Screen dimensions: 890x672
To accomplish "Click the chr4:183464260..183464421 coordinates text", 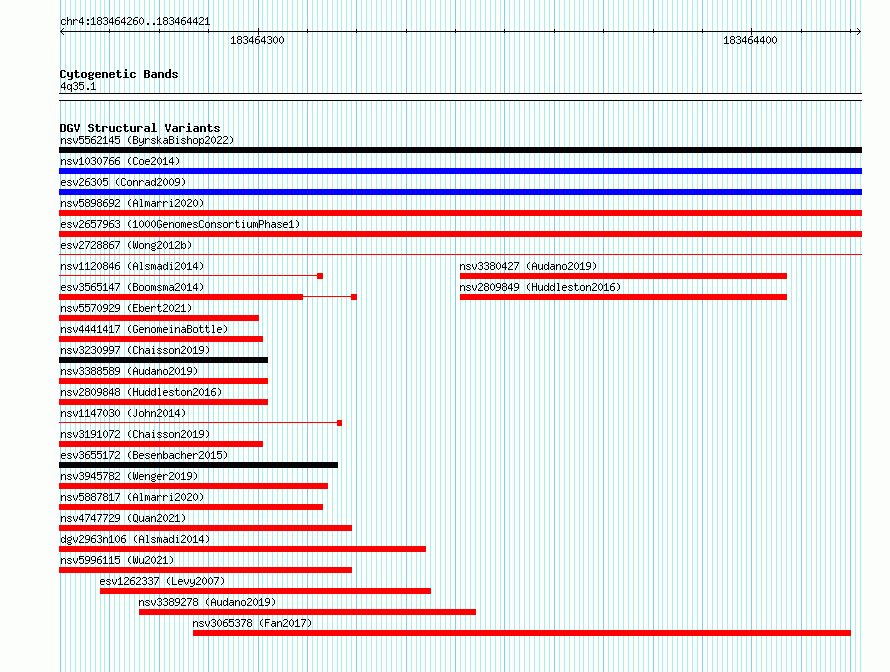I will [x=135, y=21].
